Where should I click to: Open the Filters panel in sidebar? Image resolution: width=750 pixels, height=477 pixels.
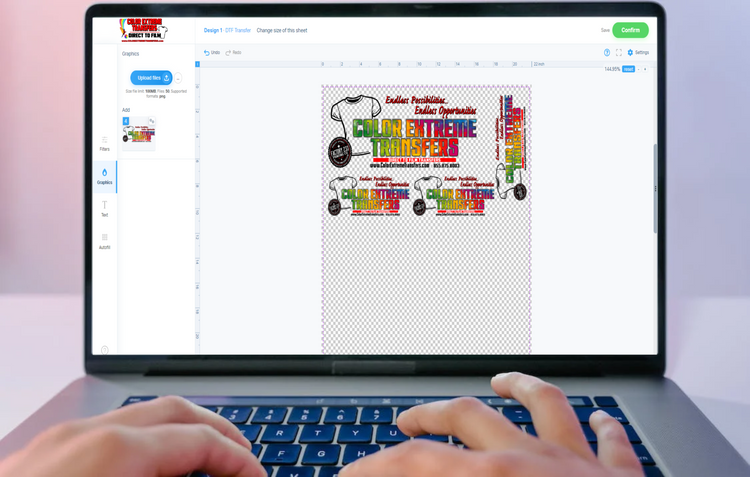104,143
